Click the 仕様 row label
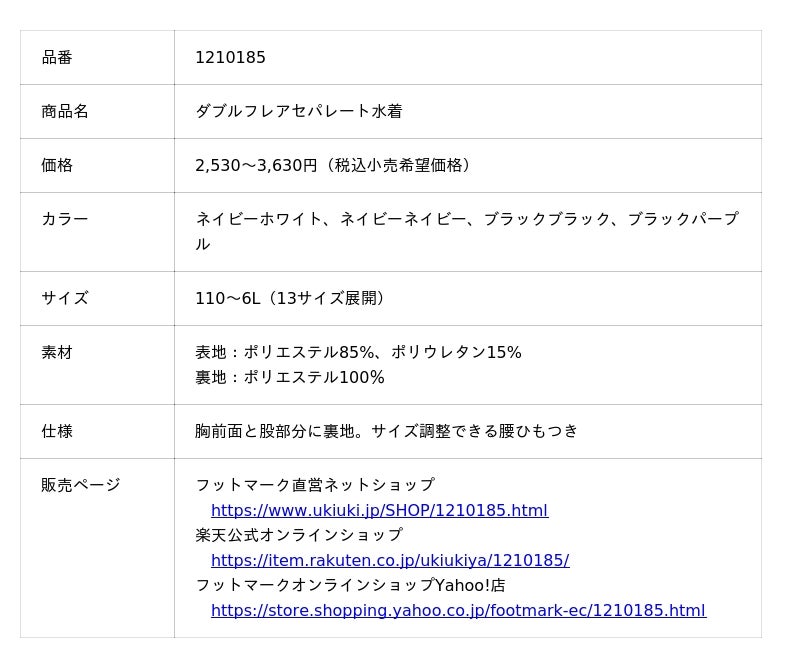800x668 pixels. click(x=57, y=431)
